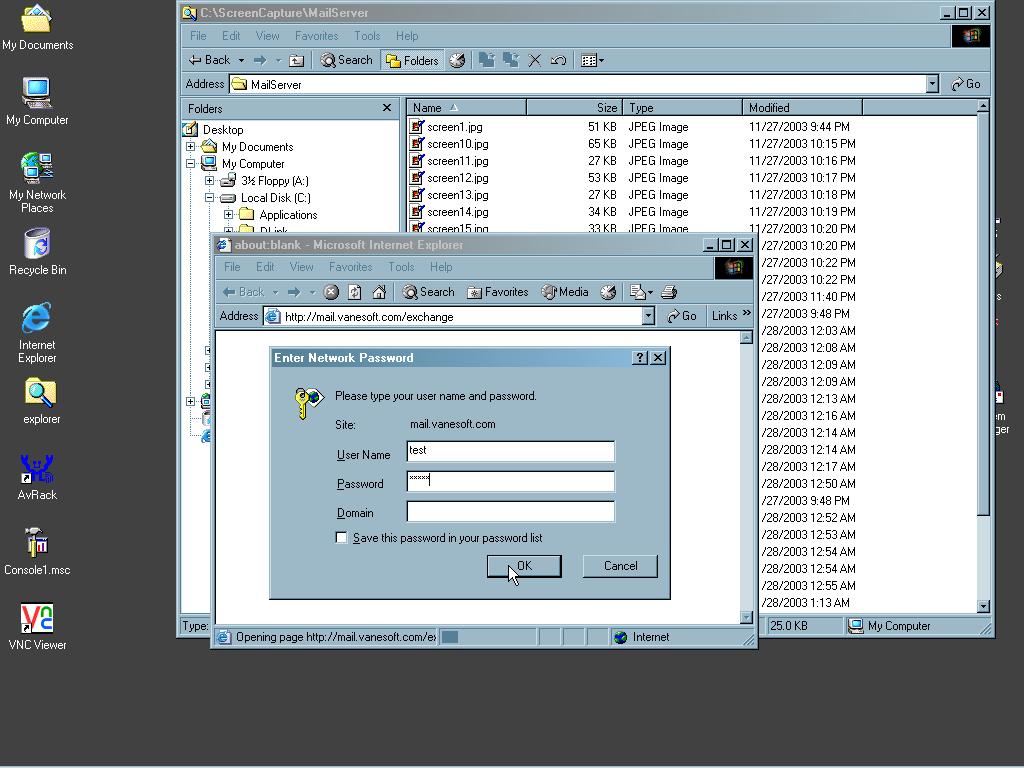
Task: Click the Refresh icon in Internet Explorer
Action: (x=355, y=292)
